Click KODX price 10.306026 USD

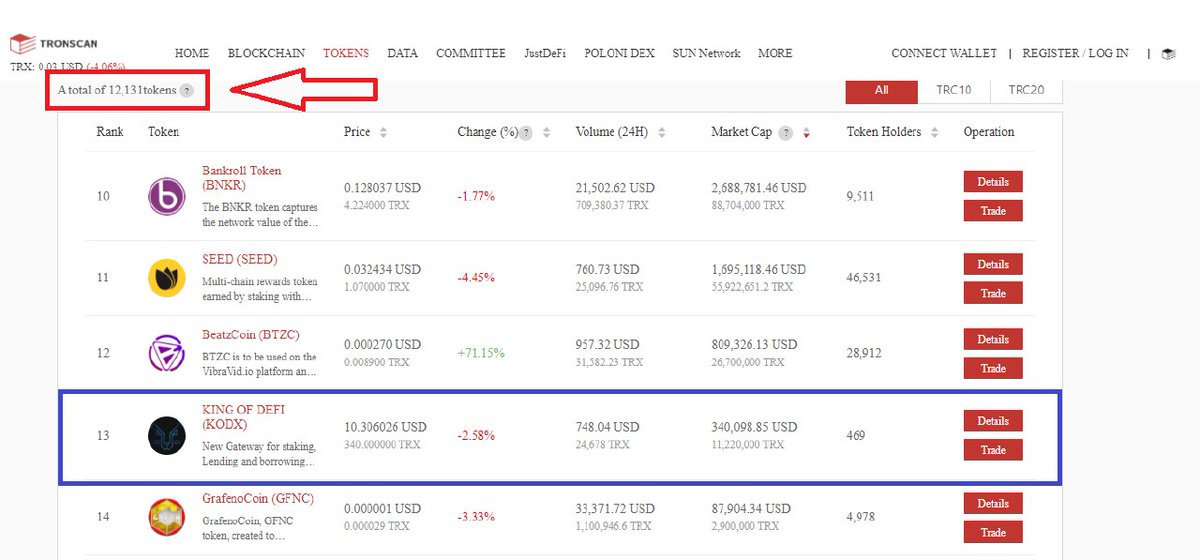(385, 427)
